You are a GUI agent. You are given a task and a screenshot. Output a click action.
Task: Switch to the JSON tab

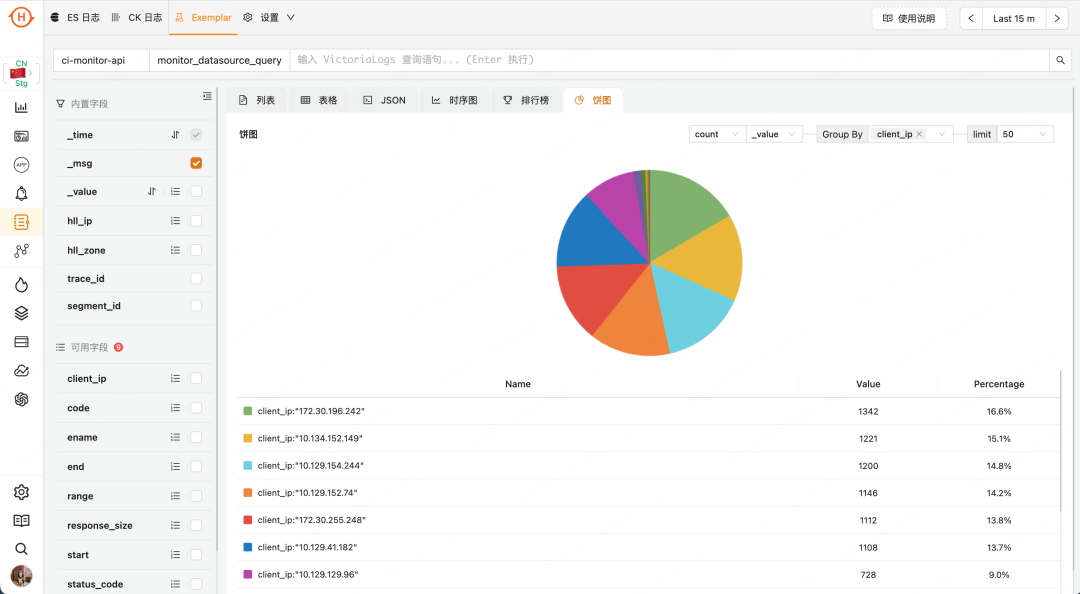[x=385, y=100]
